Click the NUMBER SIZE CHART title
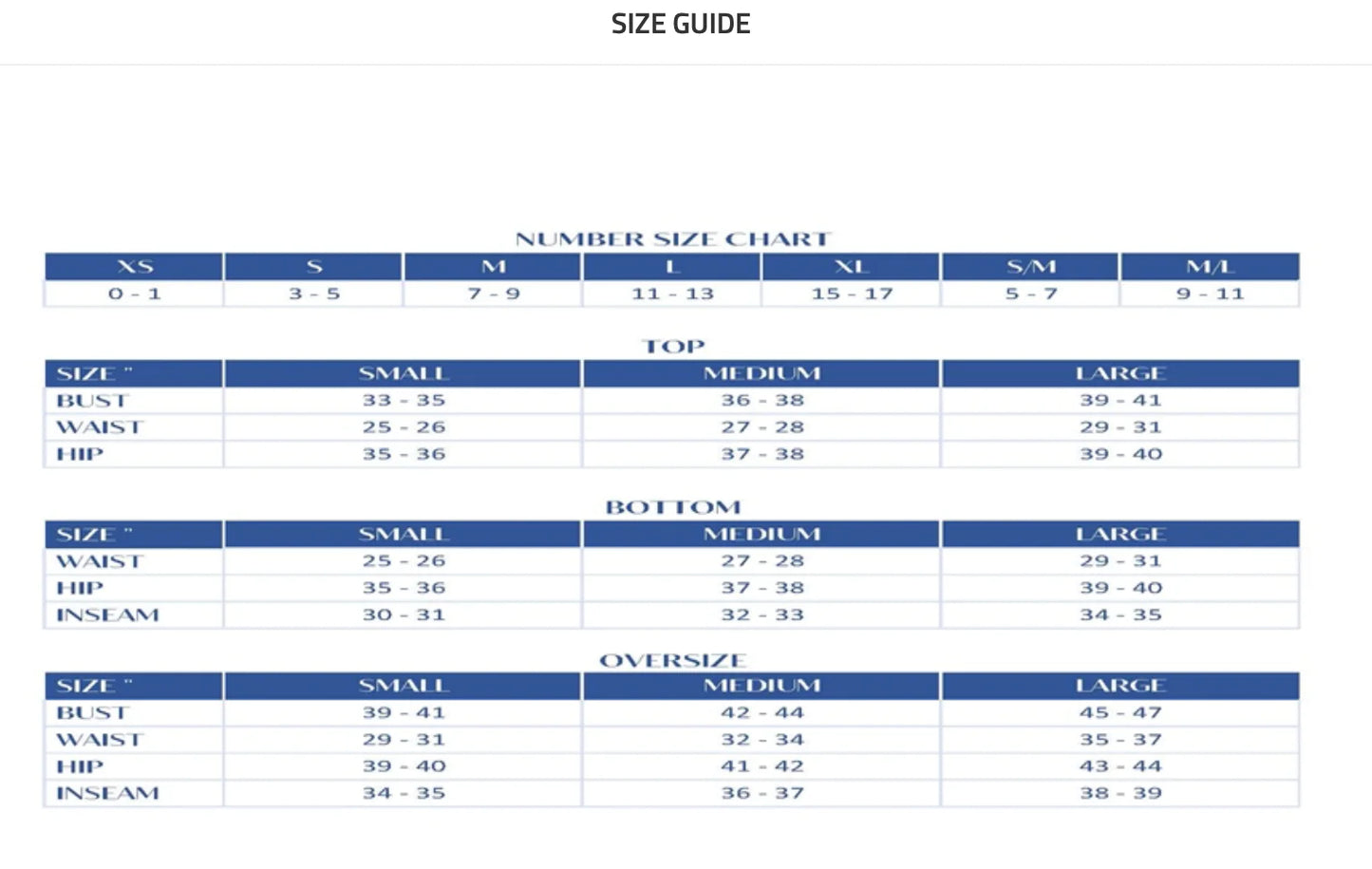Screen dimensions: 1372x869 [672, 239]
